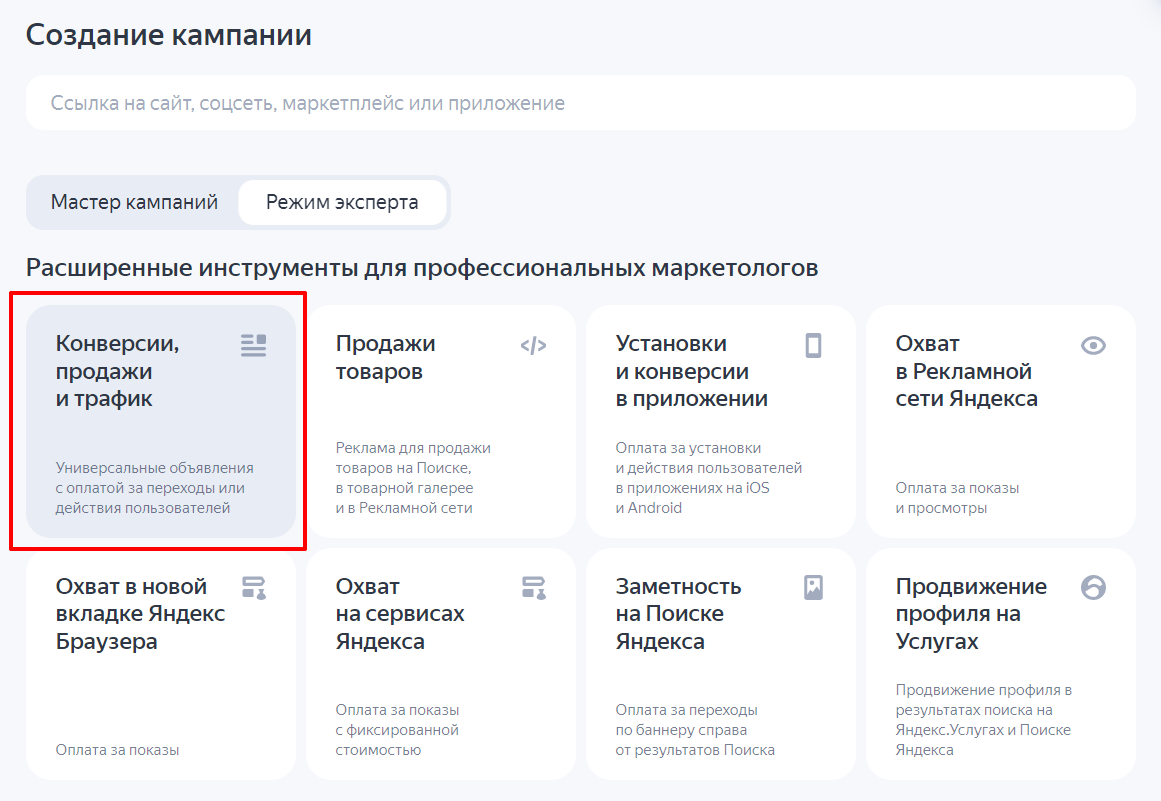
Task: Click heading 'Расширенные инструменты для профессиональных маркетологов'
Action: (x=422, y=267)
